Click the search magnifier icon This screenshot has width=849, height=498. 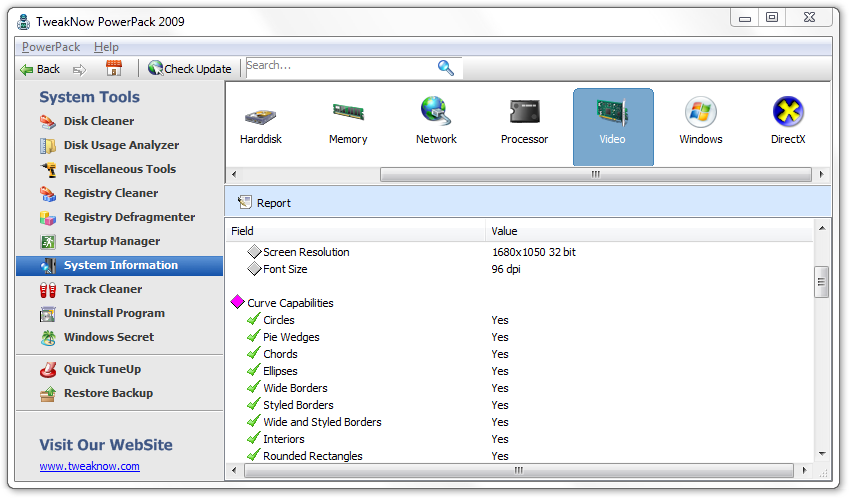(x=446, y=68)
